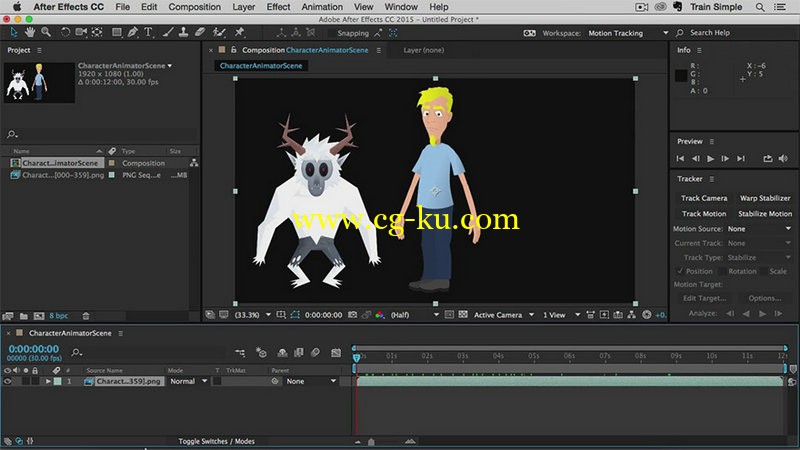Select the Horizontal Type tool
The height and width of the screenshot is (450, 800).
coord(148,32)
